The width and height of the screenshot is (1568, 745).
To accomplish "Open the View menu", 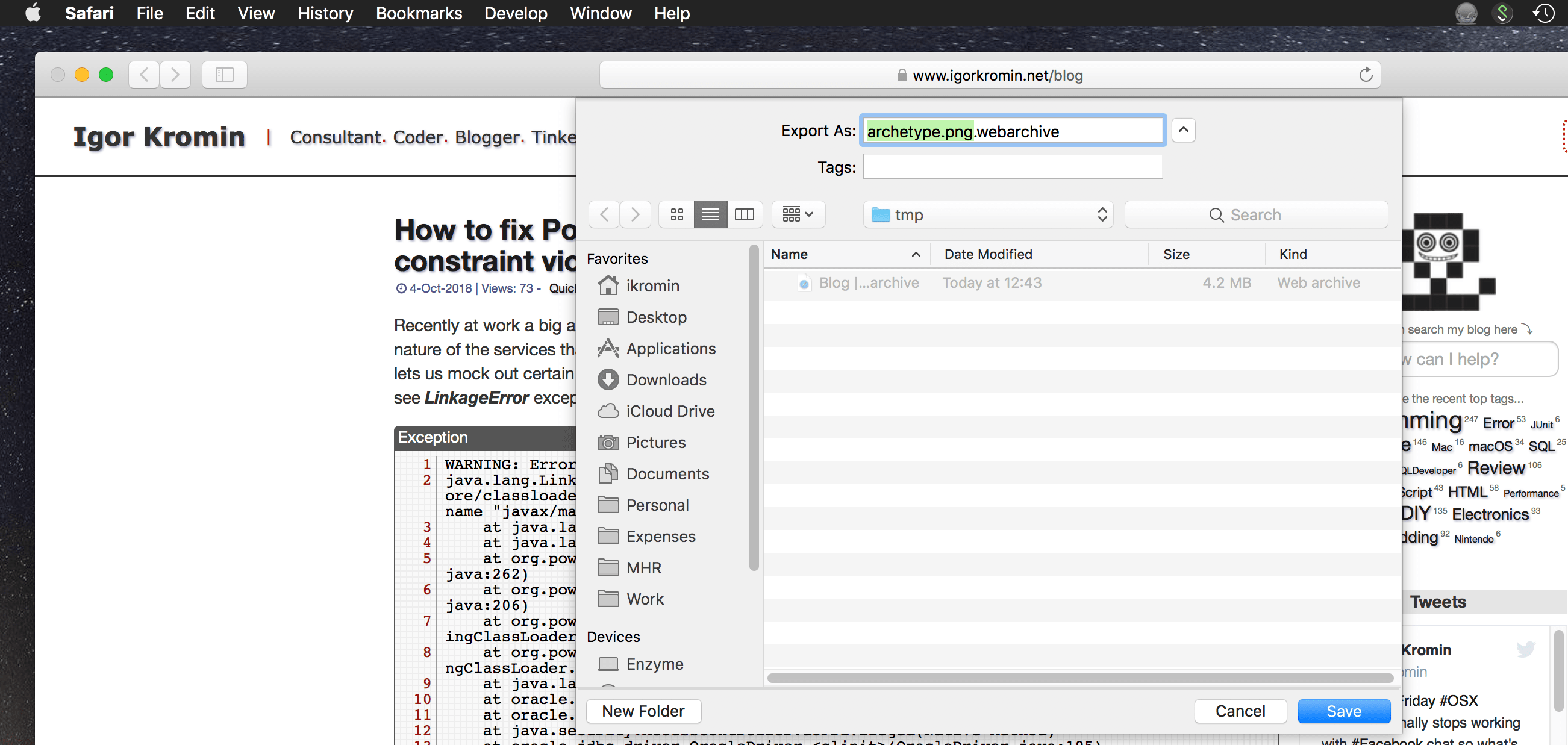I will (255, 13).
